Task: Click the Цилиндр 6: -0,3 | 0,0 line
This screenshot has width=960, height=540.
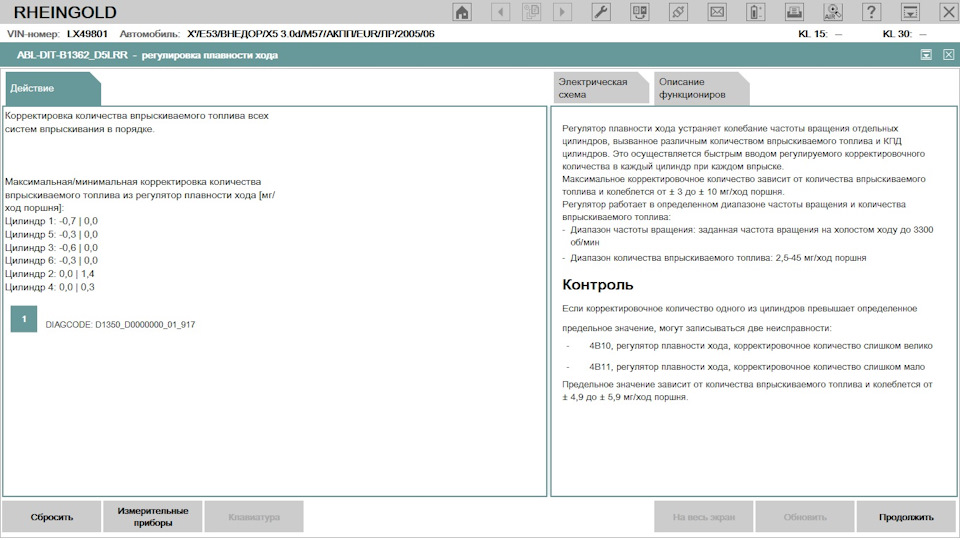Action: [x=51, y=260]
